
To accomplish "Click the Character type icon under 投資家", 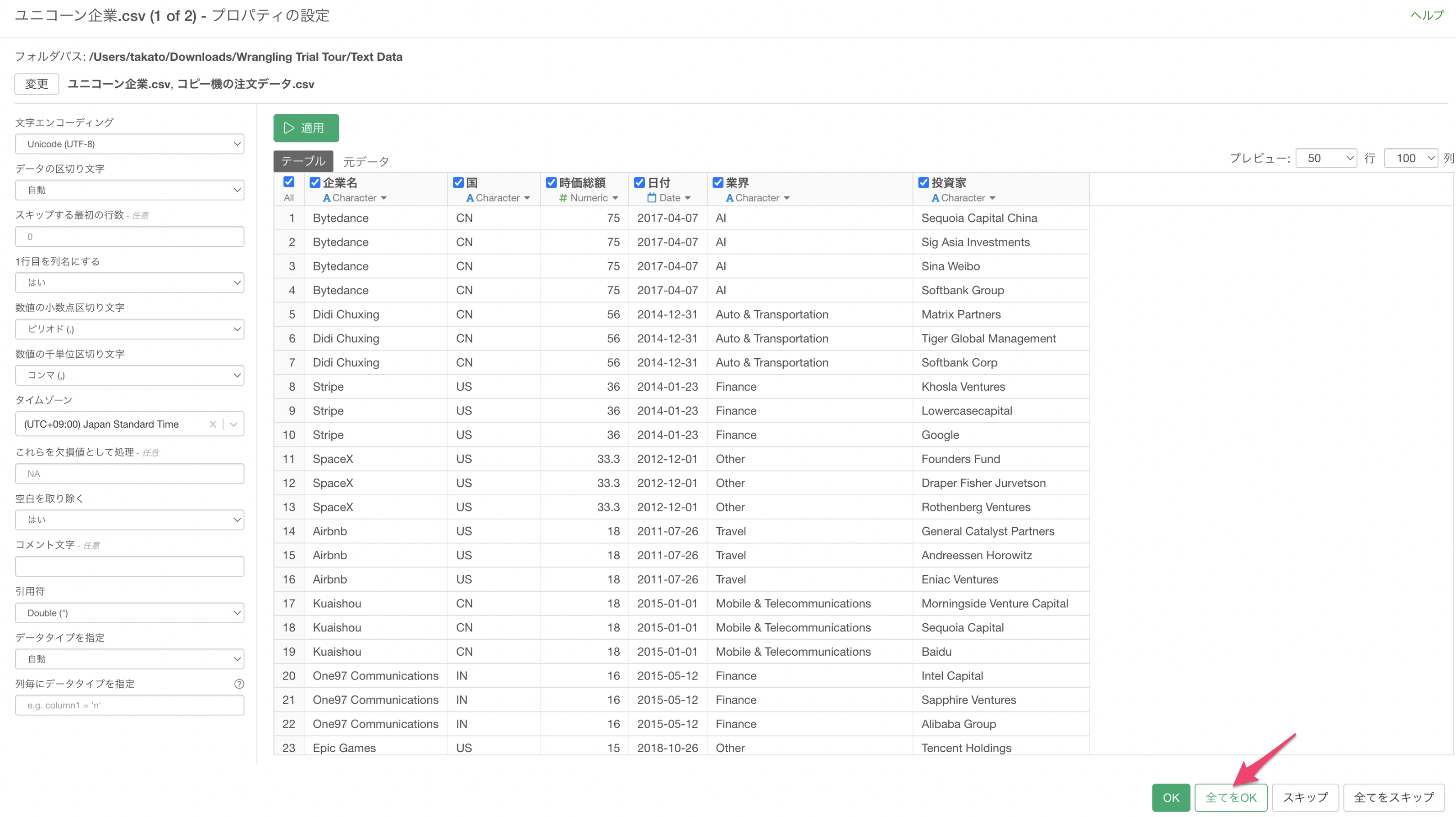I will pyautogui.click(x=935, y=198).
